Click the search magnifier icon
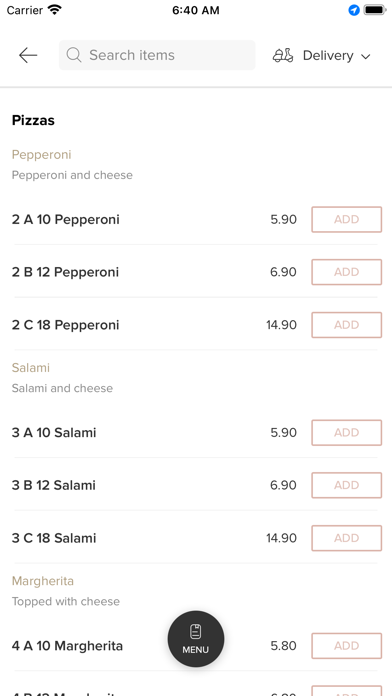Screen dimensions: 392x696 pyautogui.click(x=74, y=55)
